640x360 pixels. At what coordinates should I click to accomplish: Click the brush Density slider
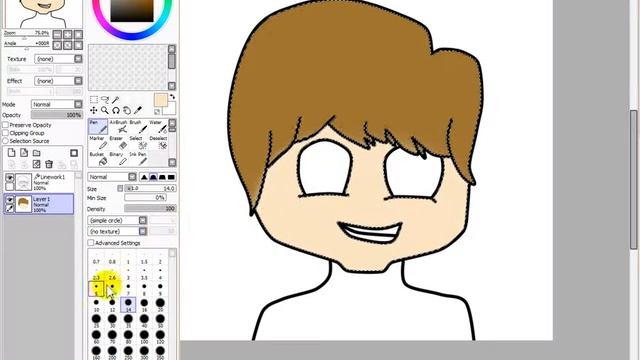[150, 209]
